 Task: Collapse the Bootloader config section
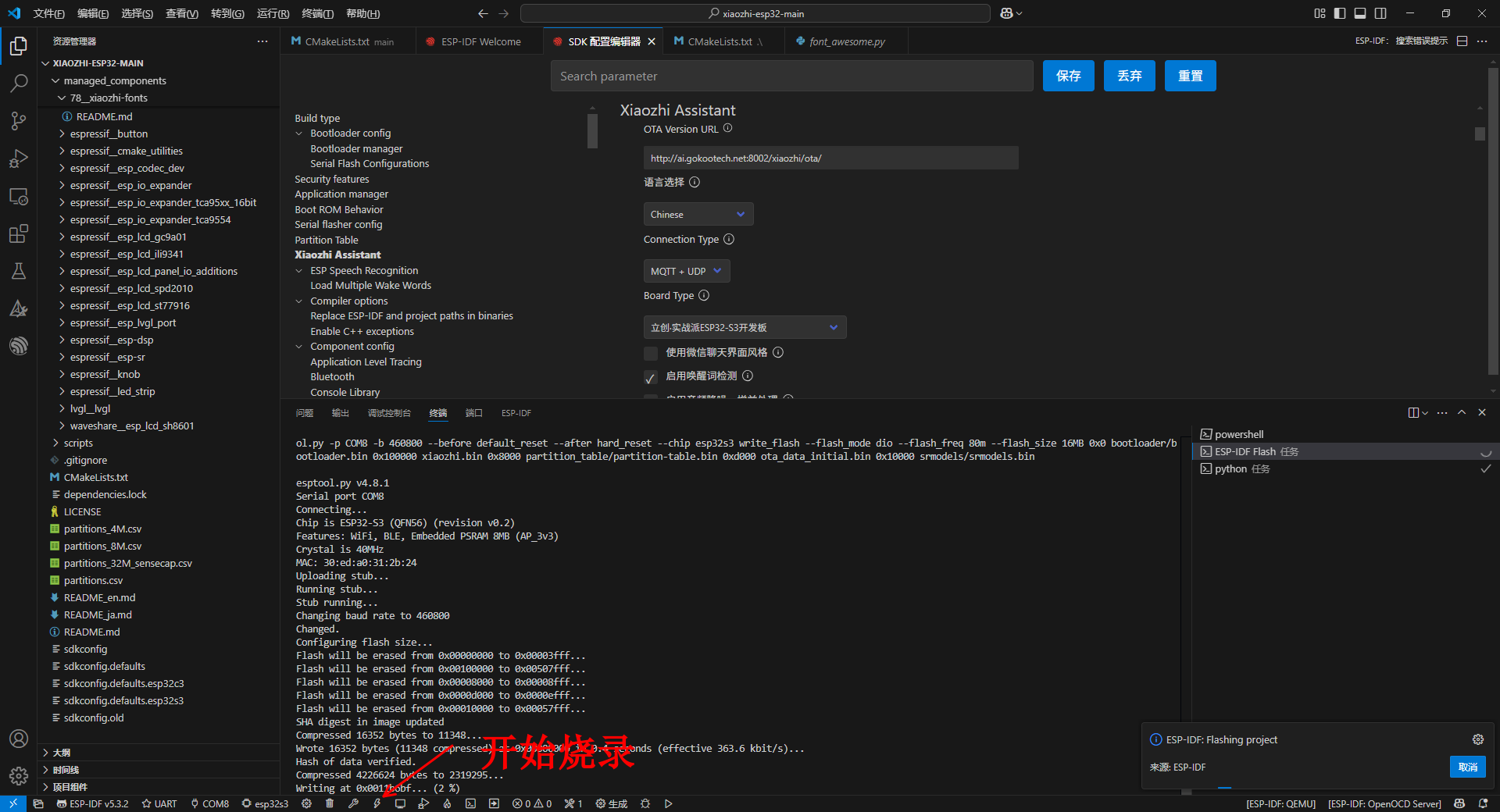click(x=298, y=134)
